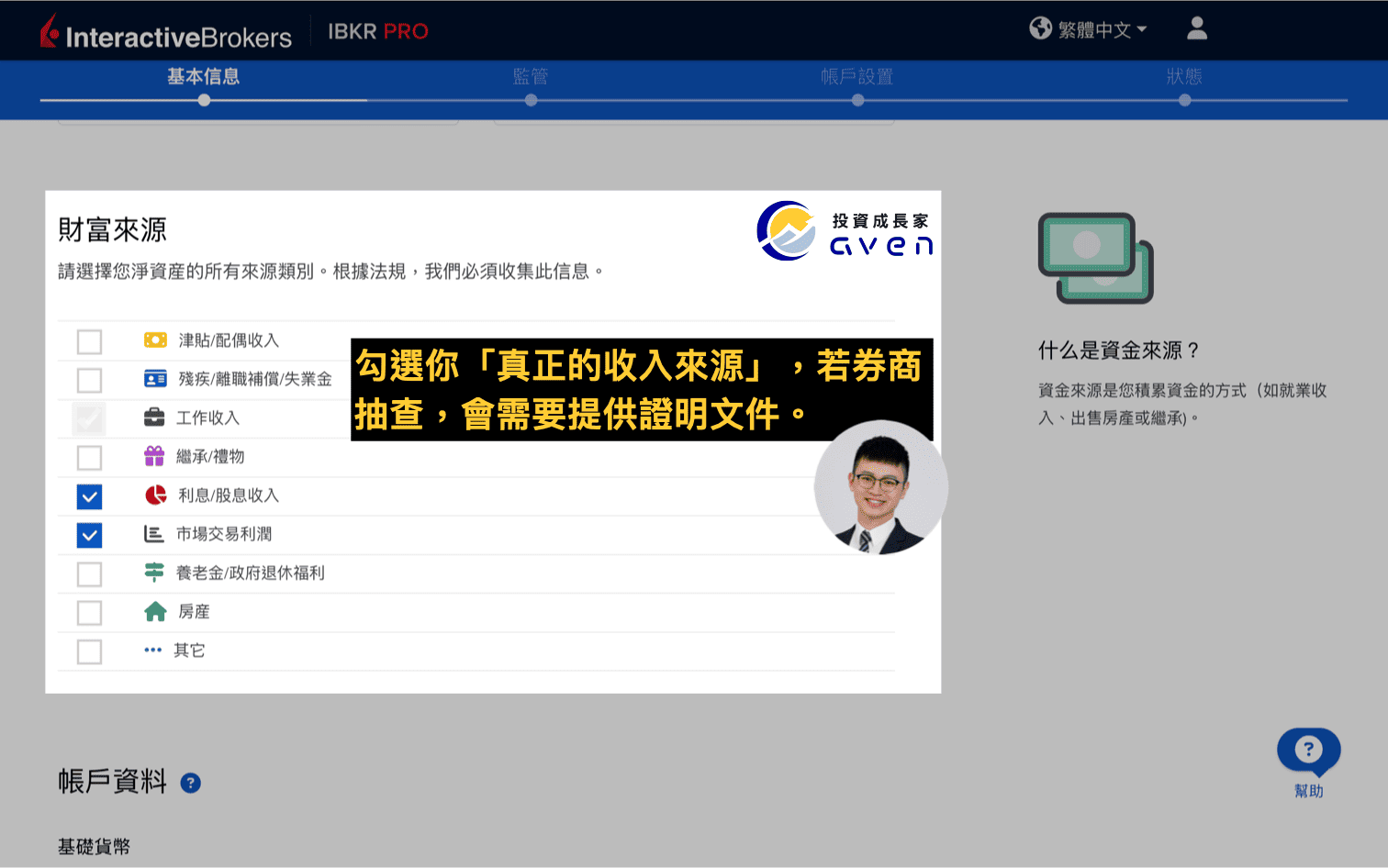This screenshot has height=868, width=1388.
Task: Click the briefcase icon beside 工作收入
Action: click(154, 417)
